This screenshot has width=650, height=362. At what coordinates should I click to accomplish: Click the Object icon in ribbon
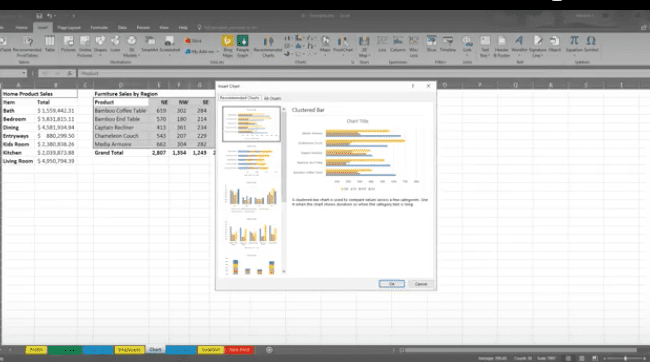[555, 44]
